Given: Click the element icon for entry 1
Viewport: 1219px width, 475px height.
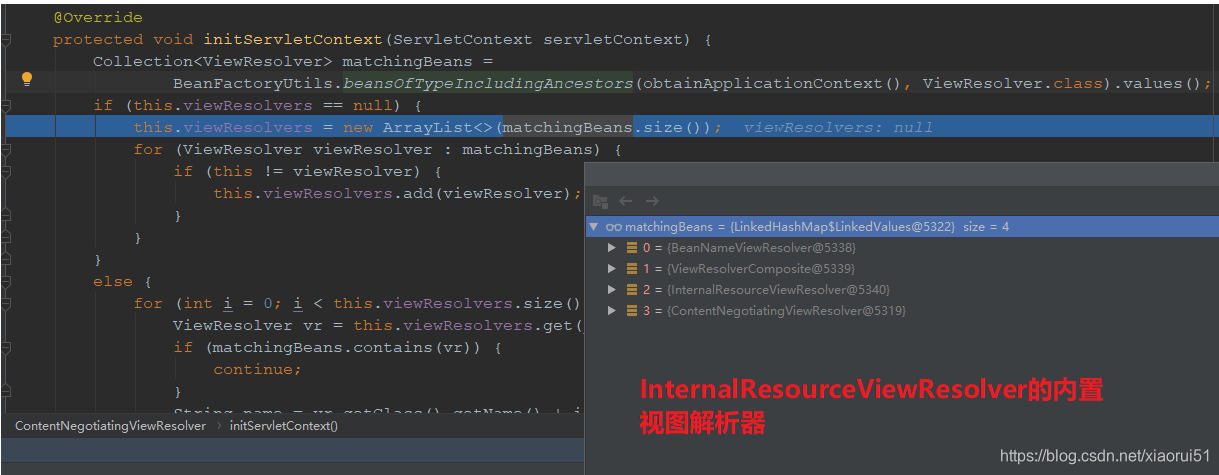Looking at the screenshot, I should pos(632,268).
